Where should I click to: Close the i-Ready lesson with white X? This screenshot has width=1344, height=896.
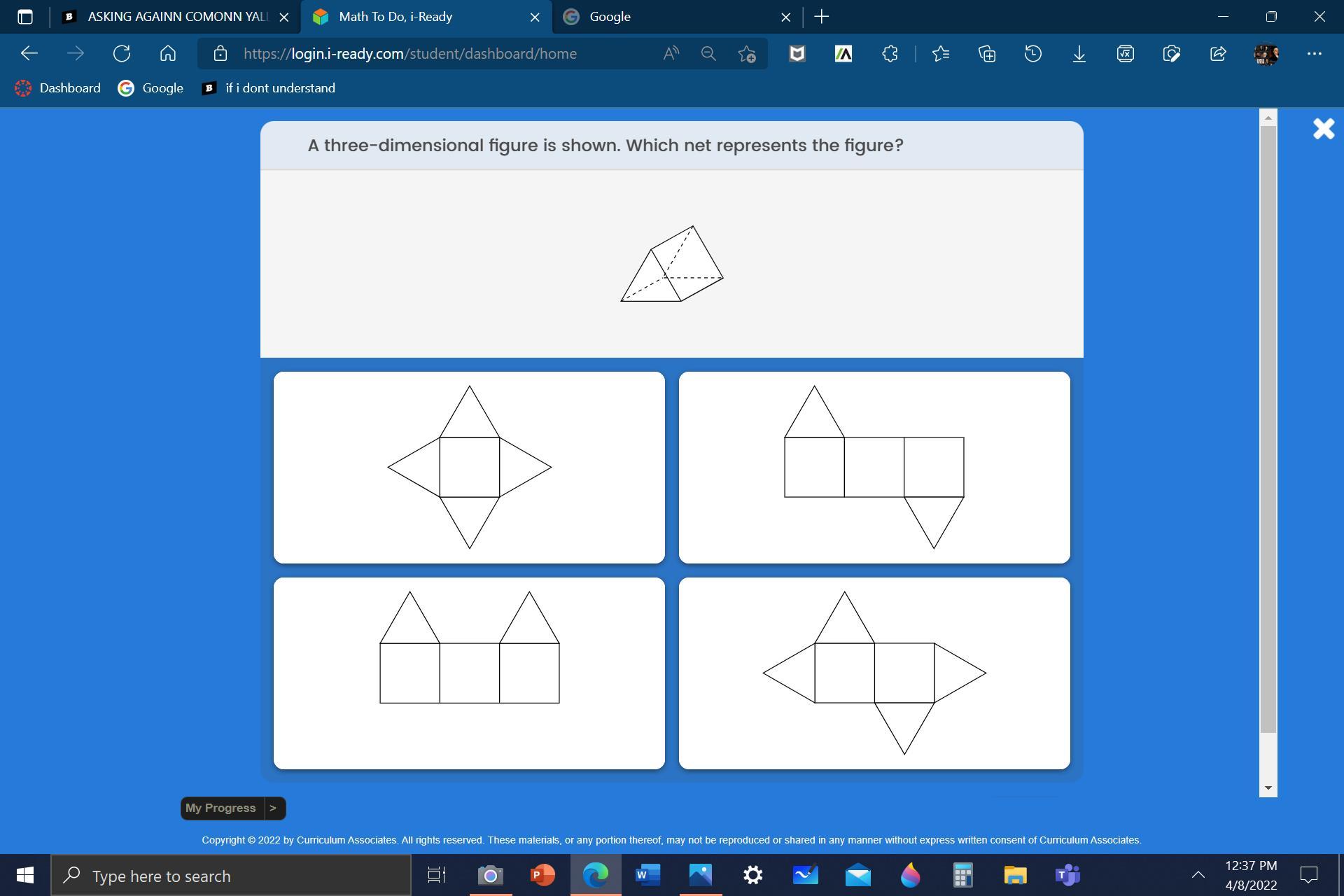1323,129
